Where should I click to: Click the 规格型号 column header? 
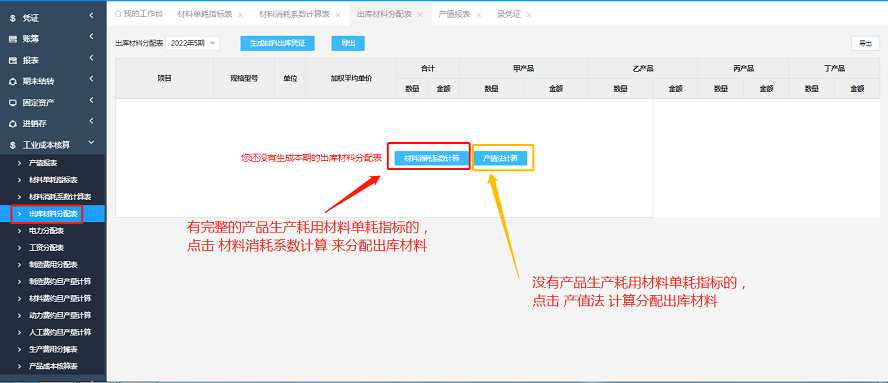[x=244, y=78]
